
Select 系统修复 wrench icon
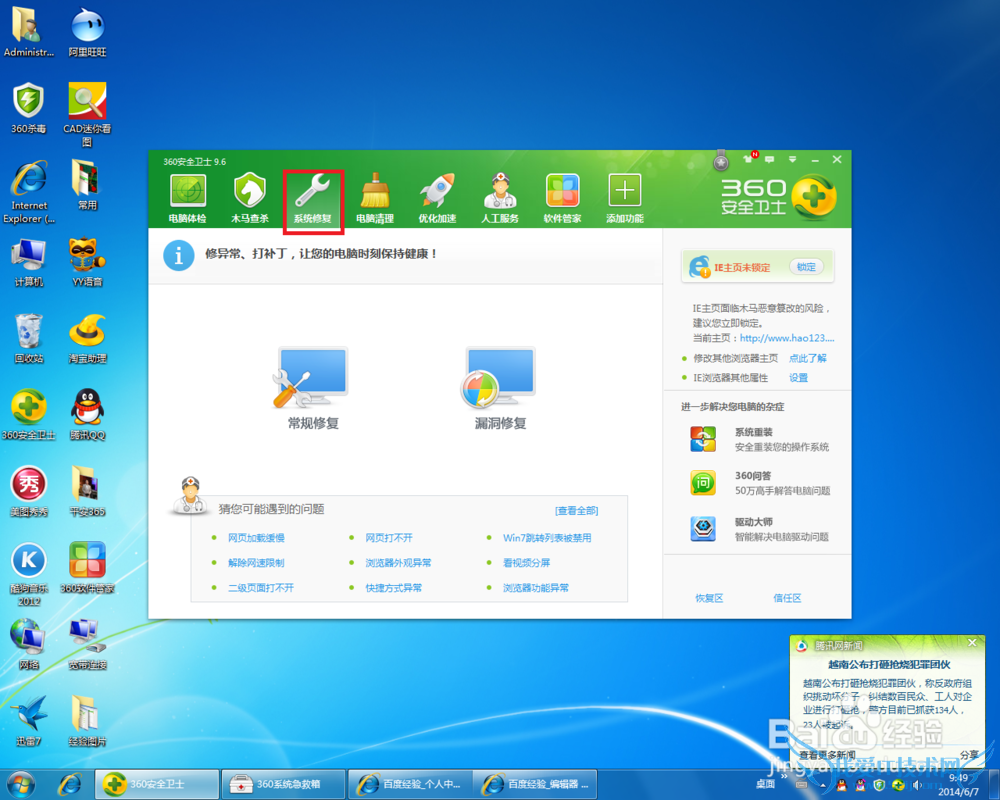coord(312,198)
